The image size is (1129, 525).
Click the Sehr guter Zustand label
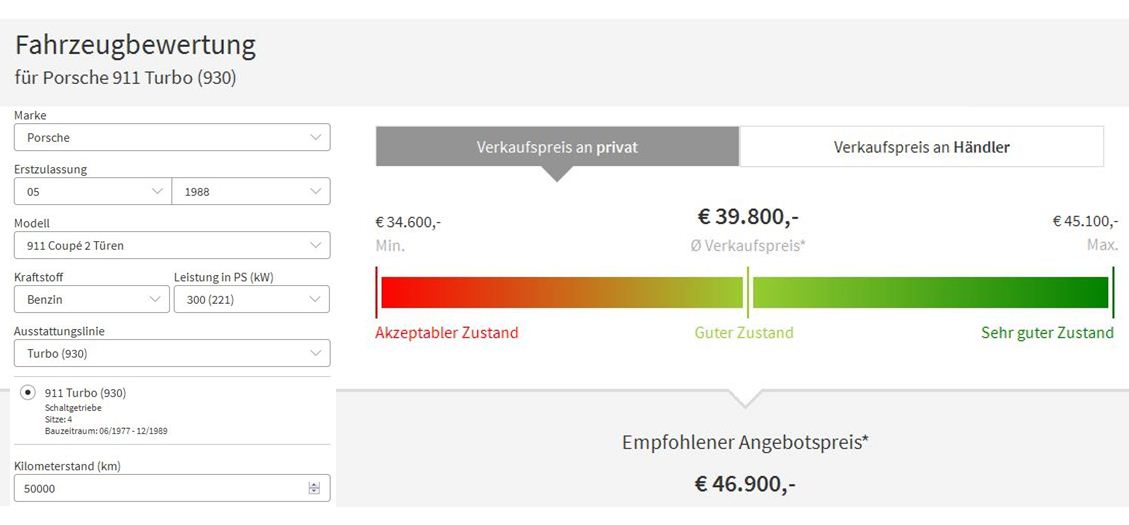(1047, 333)
